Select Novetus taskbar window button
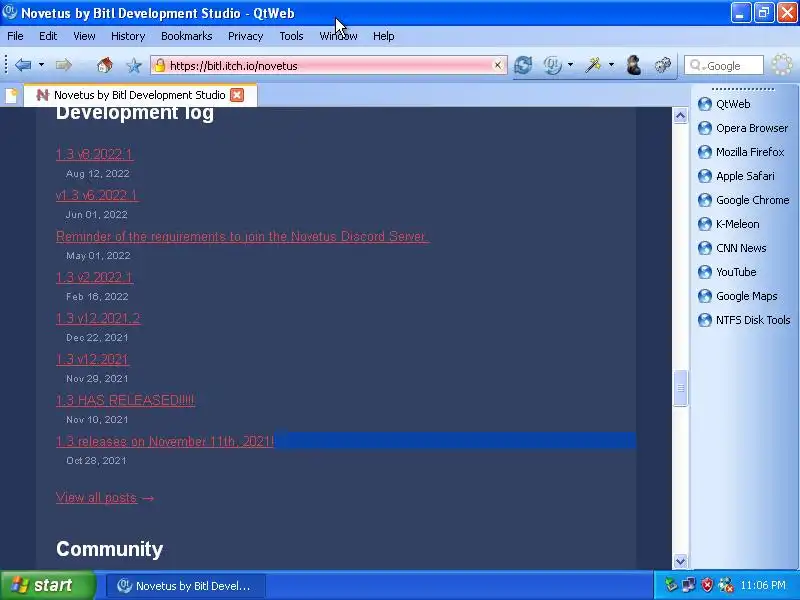800x600 pixels. 186,586
